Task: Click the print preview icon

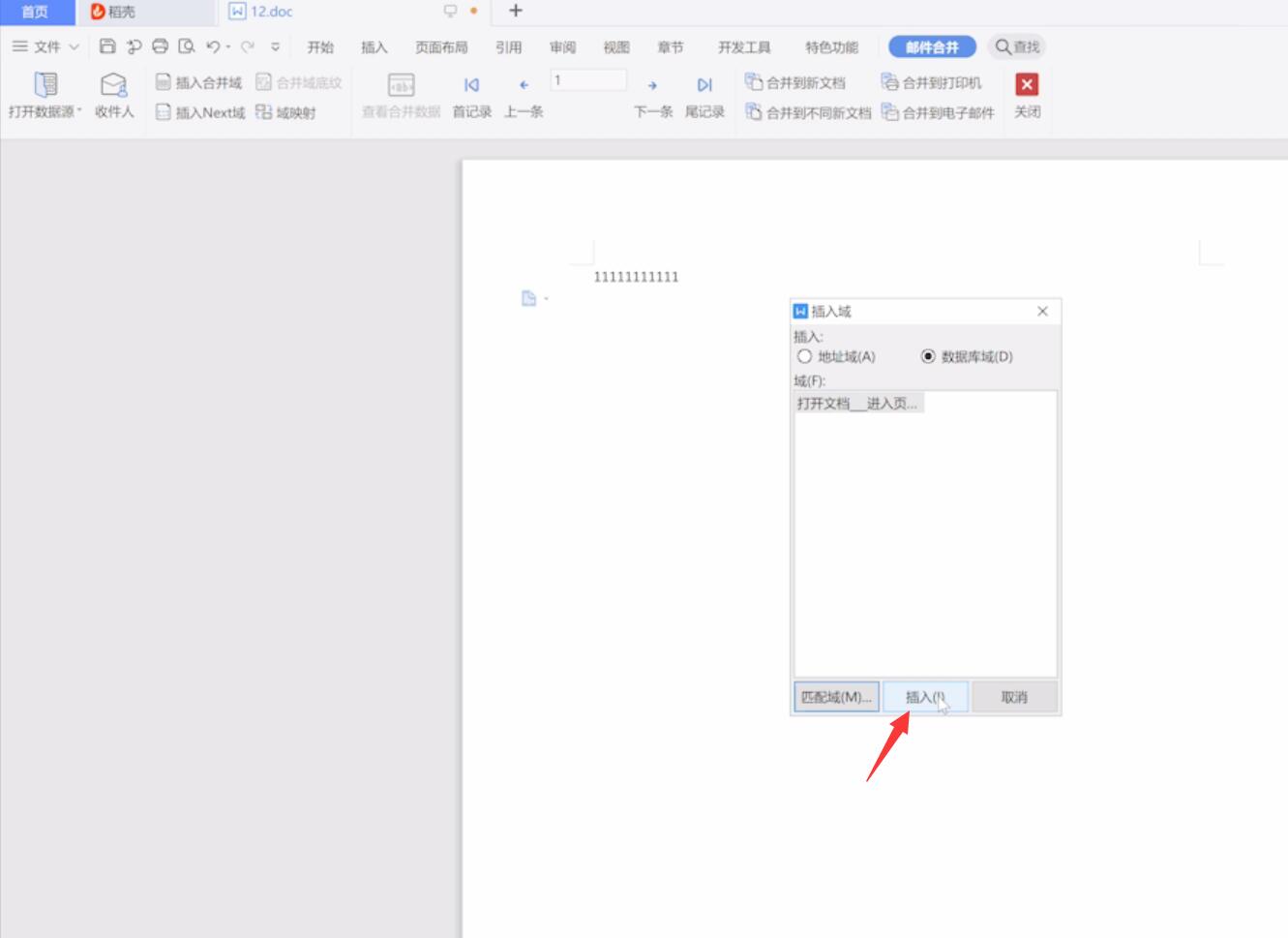Action: tap(187, 46)
